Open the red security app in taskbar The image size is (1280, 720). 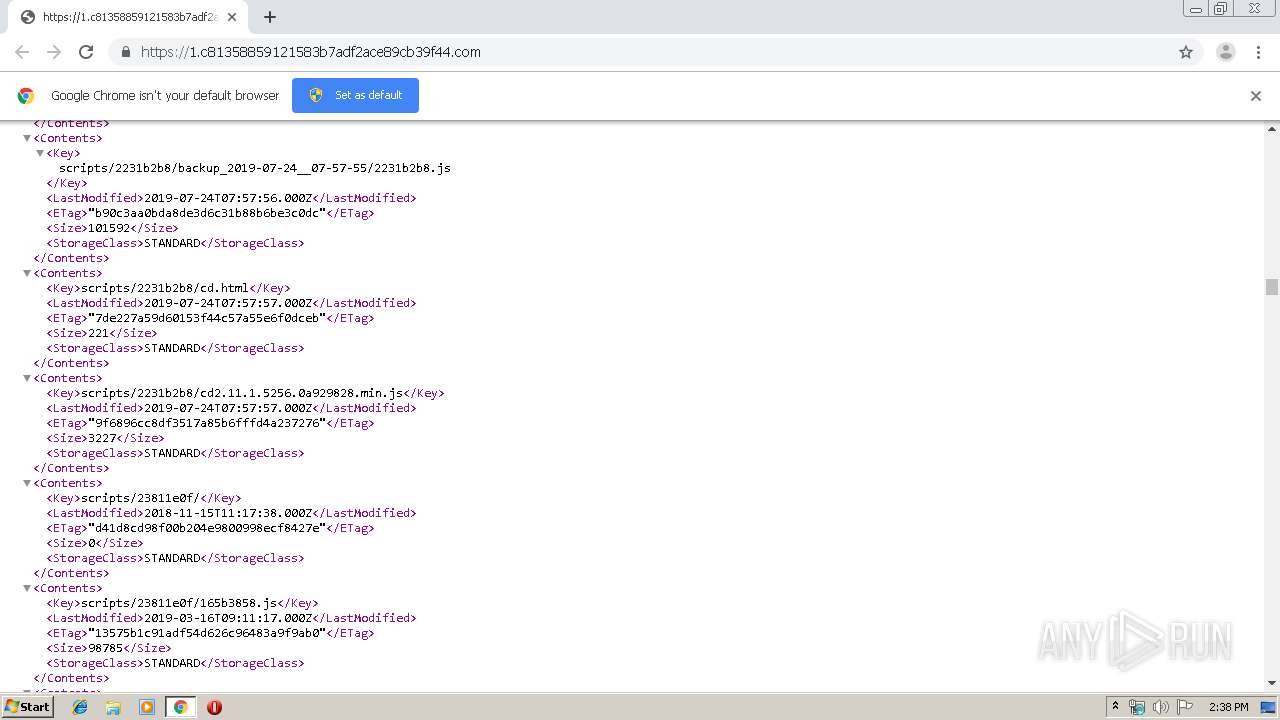pyautogui.click(x=214, y=707)
